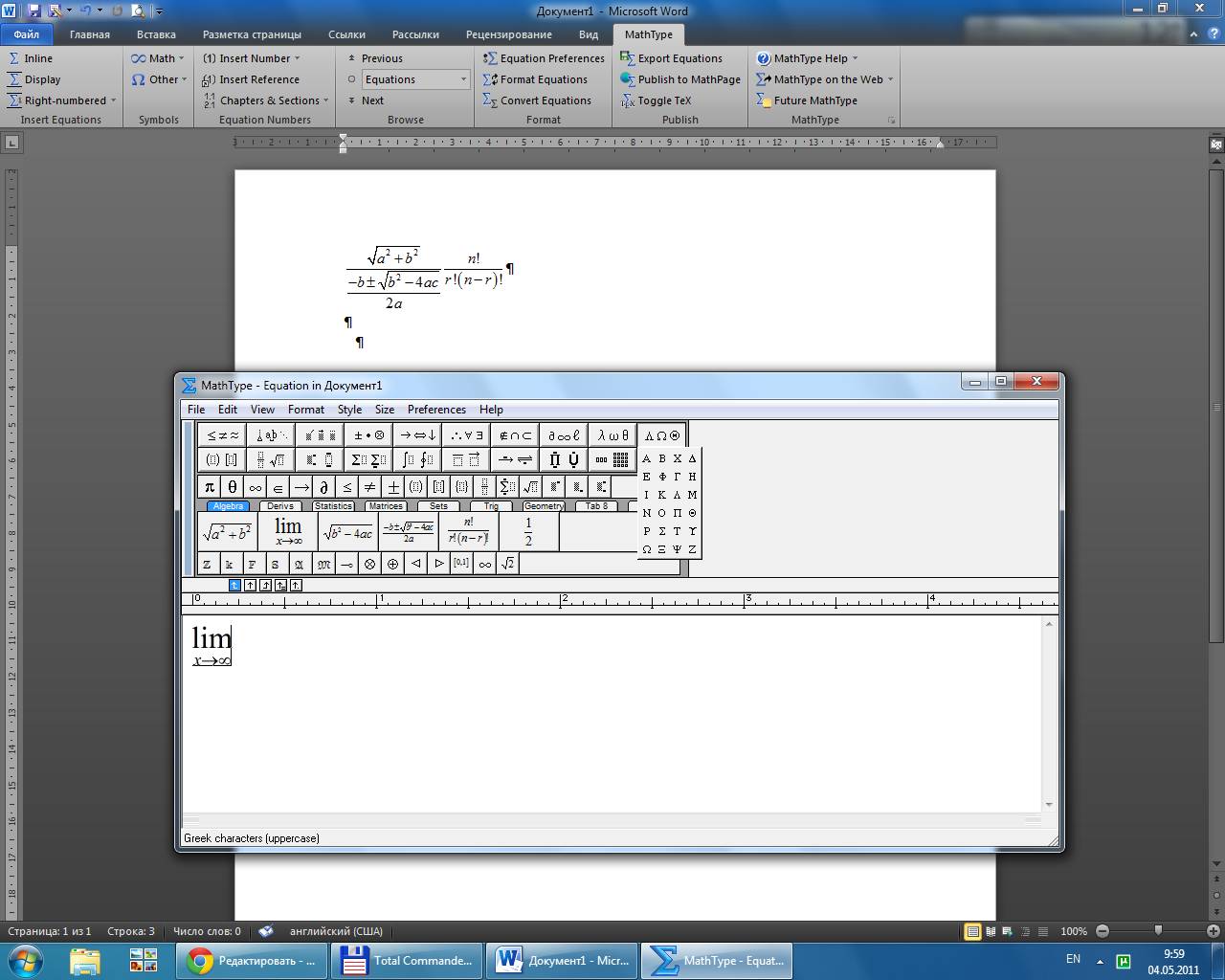Select the decimal tab stop button
The image size is (1225, 980).
point(296,585)
